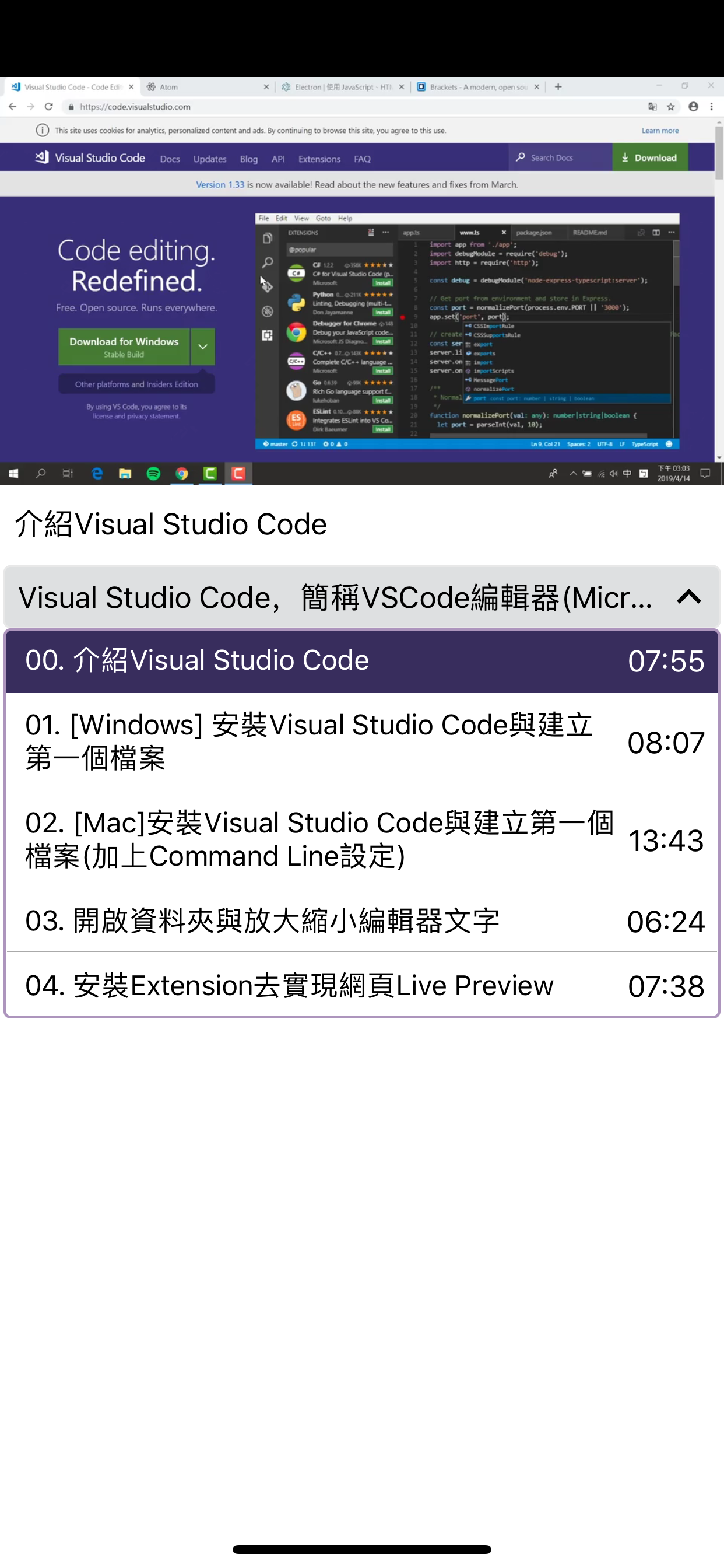Expand the download options dropdown arrow
724x1568 pixels.
pyautogui.click(x=203, y=347)
